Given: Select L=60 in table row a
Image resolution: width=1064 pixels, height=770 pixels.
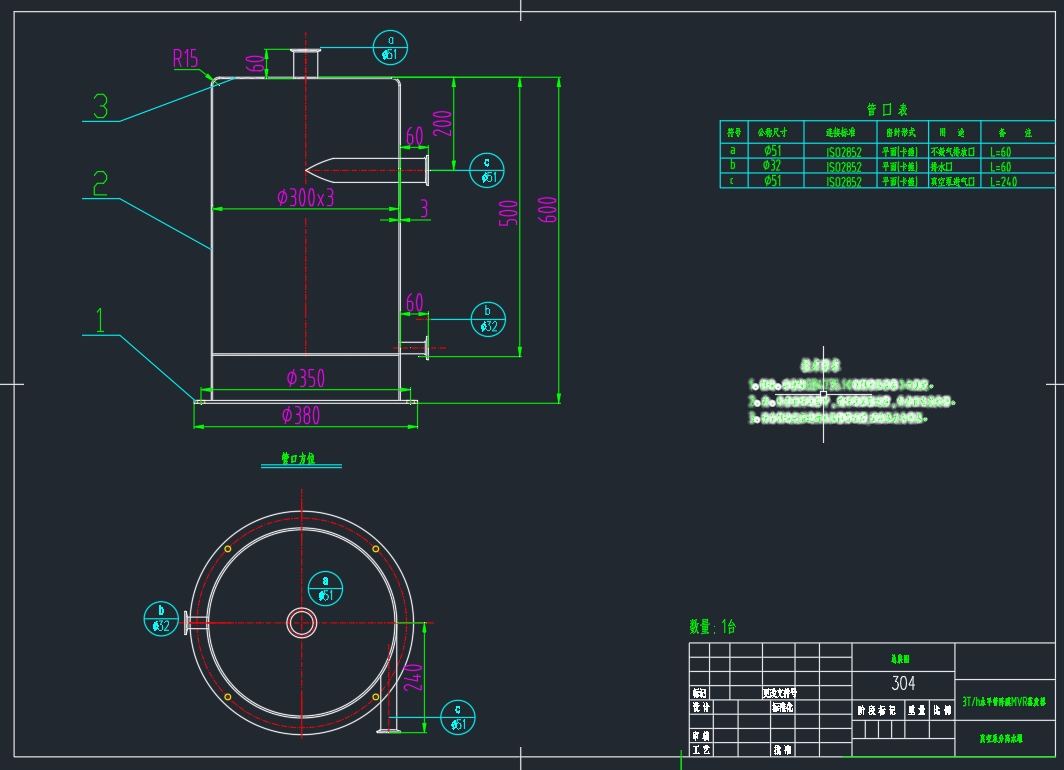Looking at the screenshot, I should click(x=1001, y=152).
